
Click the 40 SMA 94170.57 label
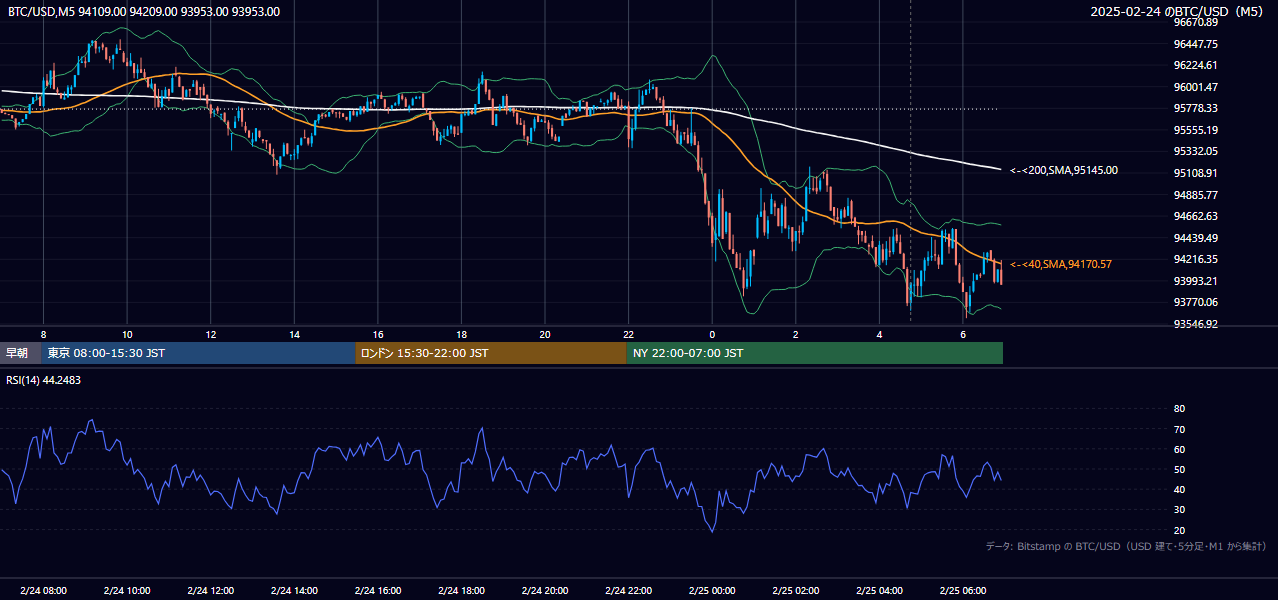(1061, 264)
